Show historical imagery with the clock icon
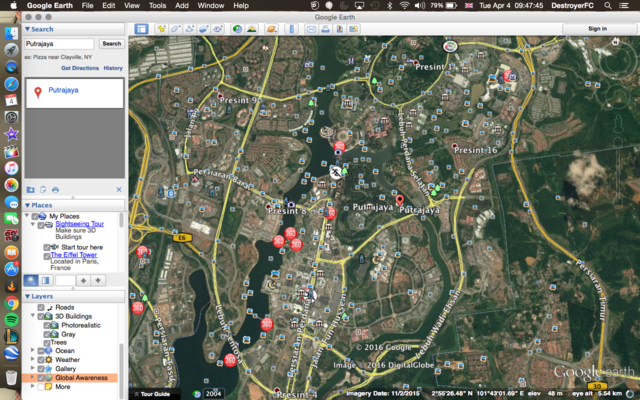The height and width of the screenshot is (400, 640). tap(237, 29)
